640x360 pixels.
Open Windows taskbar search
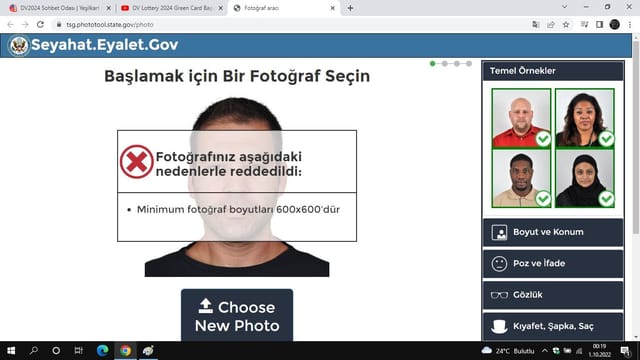pos(34,351)
